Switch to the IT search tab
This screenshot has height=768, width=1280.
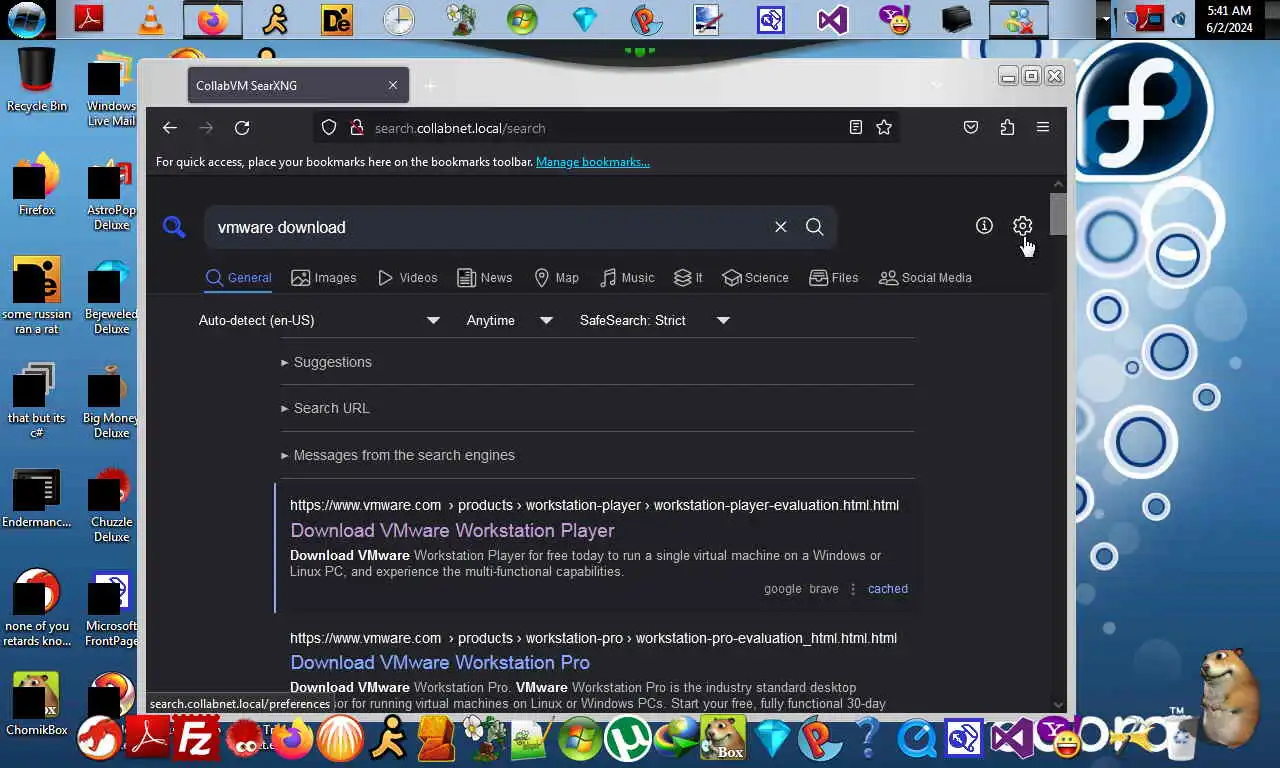click(688, 278)
